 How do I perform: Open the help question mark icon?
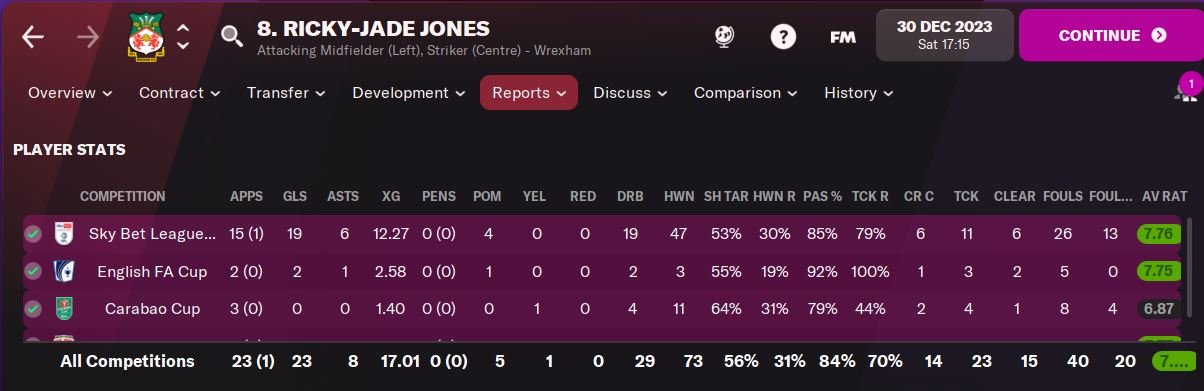(x=783, y=36)
